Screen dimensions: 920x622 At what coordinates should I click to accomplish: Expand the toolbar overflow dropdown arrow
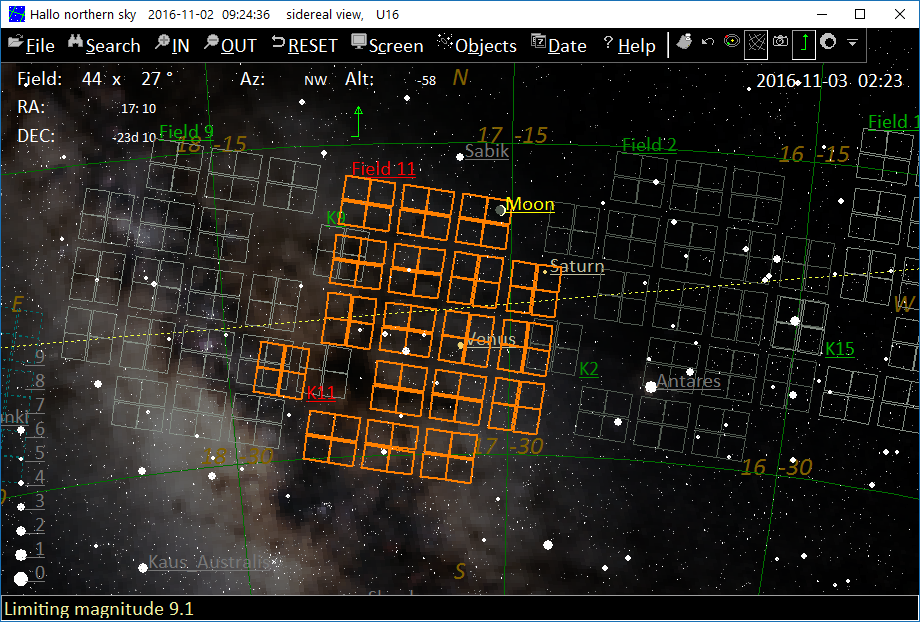point(852,43)
